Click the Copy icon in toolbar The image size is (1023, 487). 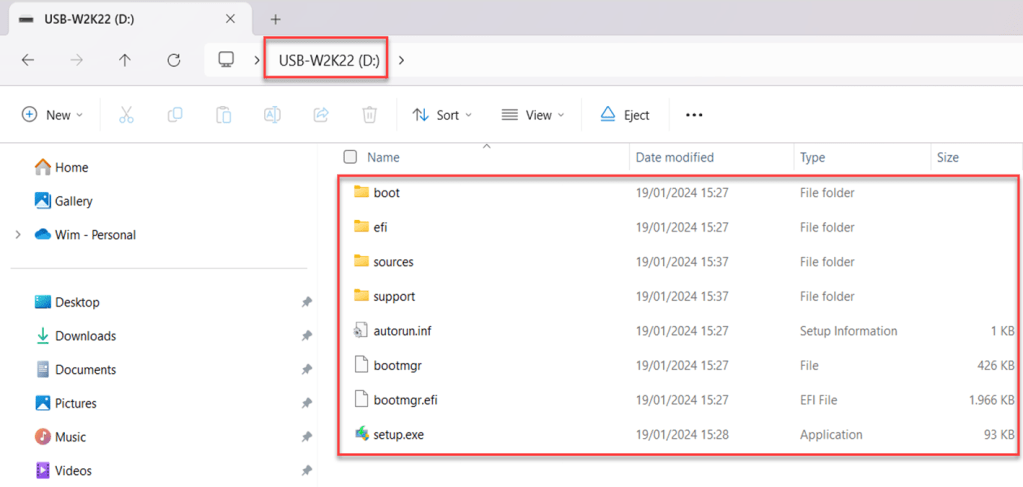(x=175, y=115)
